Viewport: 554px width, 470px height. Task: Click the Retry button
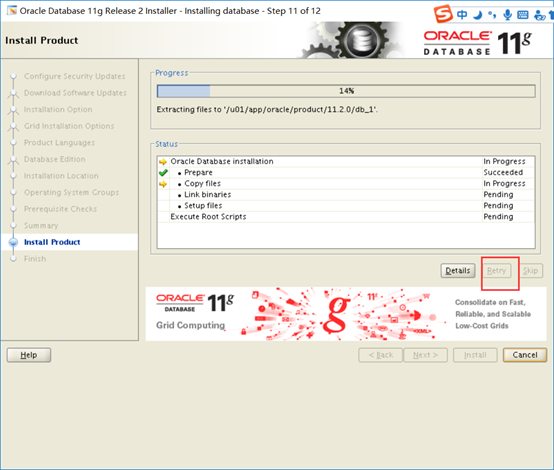tap(496, 271)
